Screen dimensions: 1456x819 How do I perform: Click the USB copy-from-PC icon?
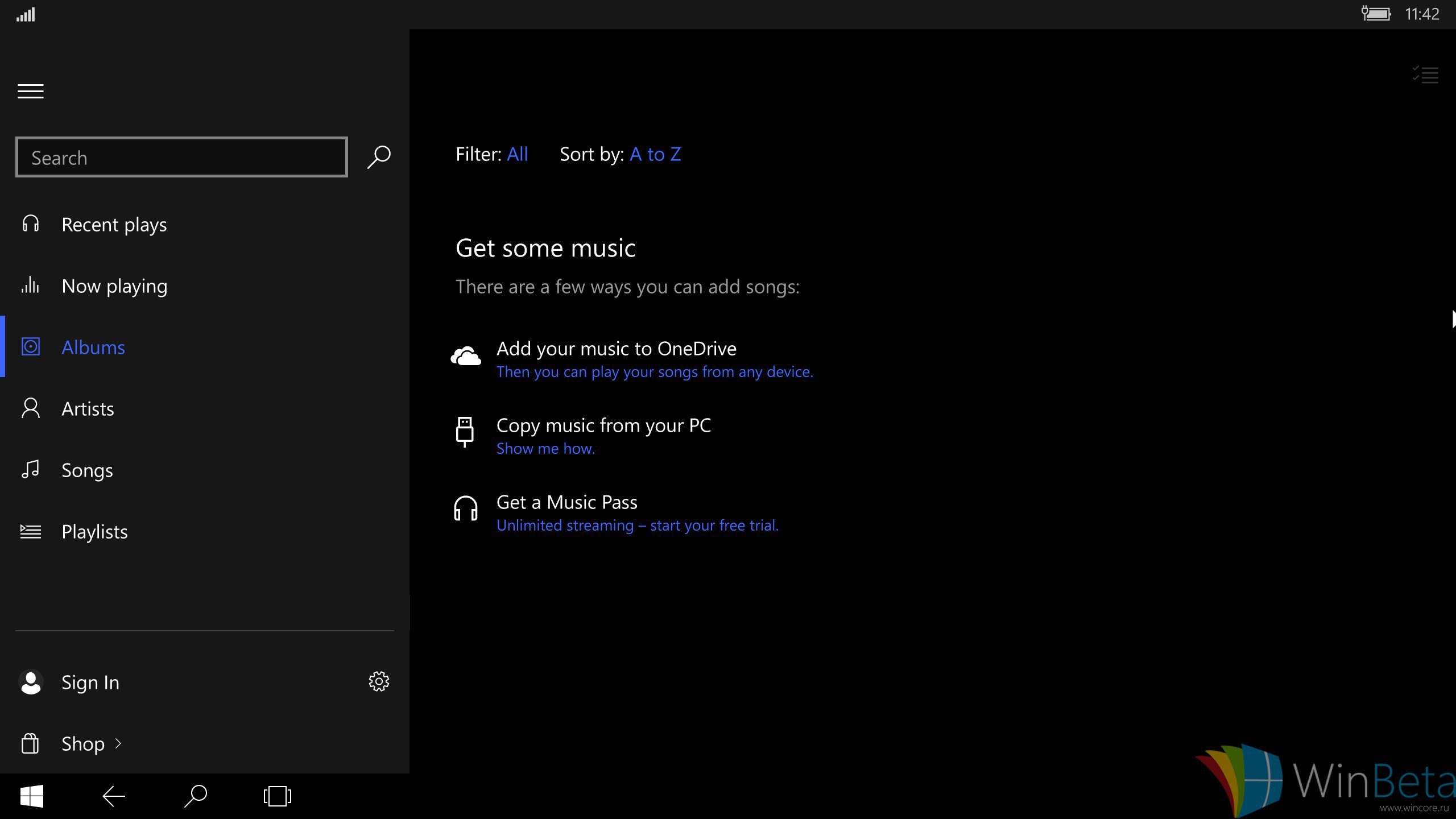(465, 432)
